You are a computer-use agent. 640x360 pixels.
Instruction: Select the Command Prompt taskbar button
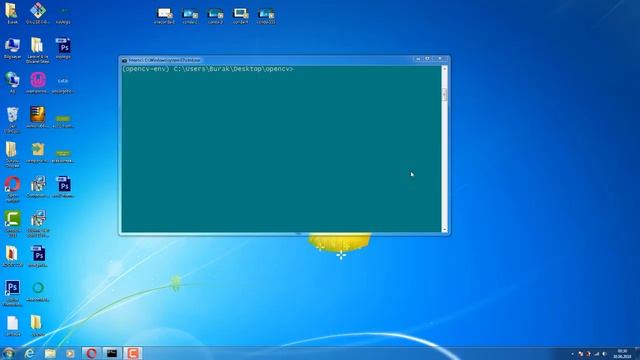[112, 353]
